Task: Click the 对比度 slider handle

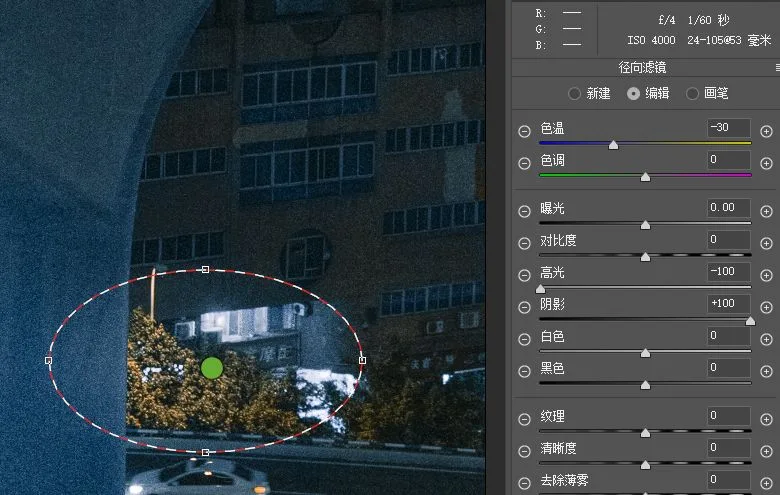Action: (x=645, y=257)
